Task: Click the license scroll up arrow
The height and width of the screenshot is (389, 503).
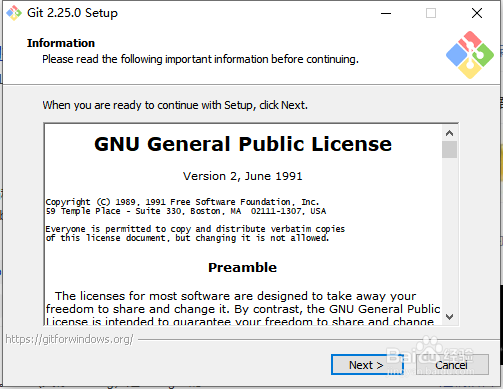Action: click(449, 133)
